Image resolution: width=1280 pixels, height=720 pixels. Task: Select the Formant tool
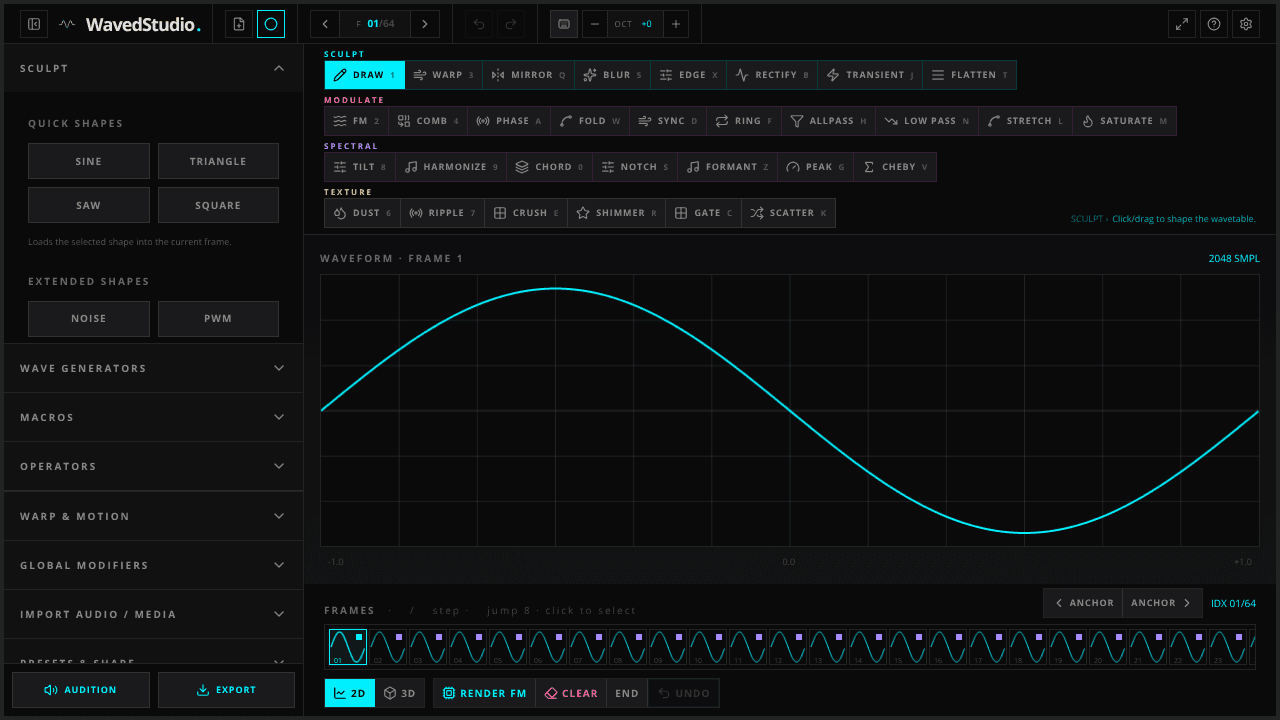click(x=728, y=167)
